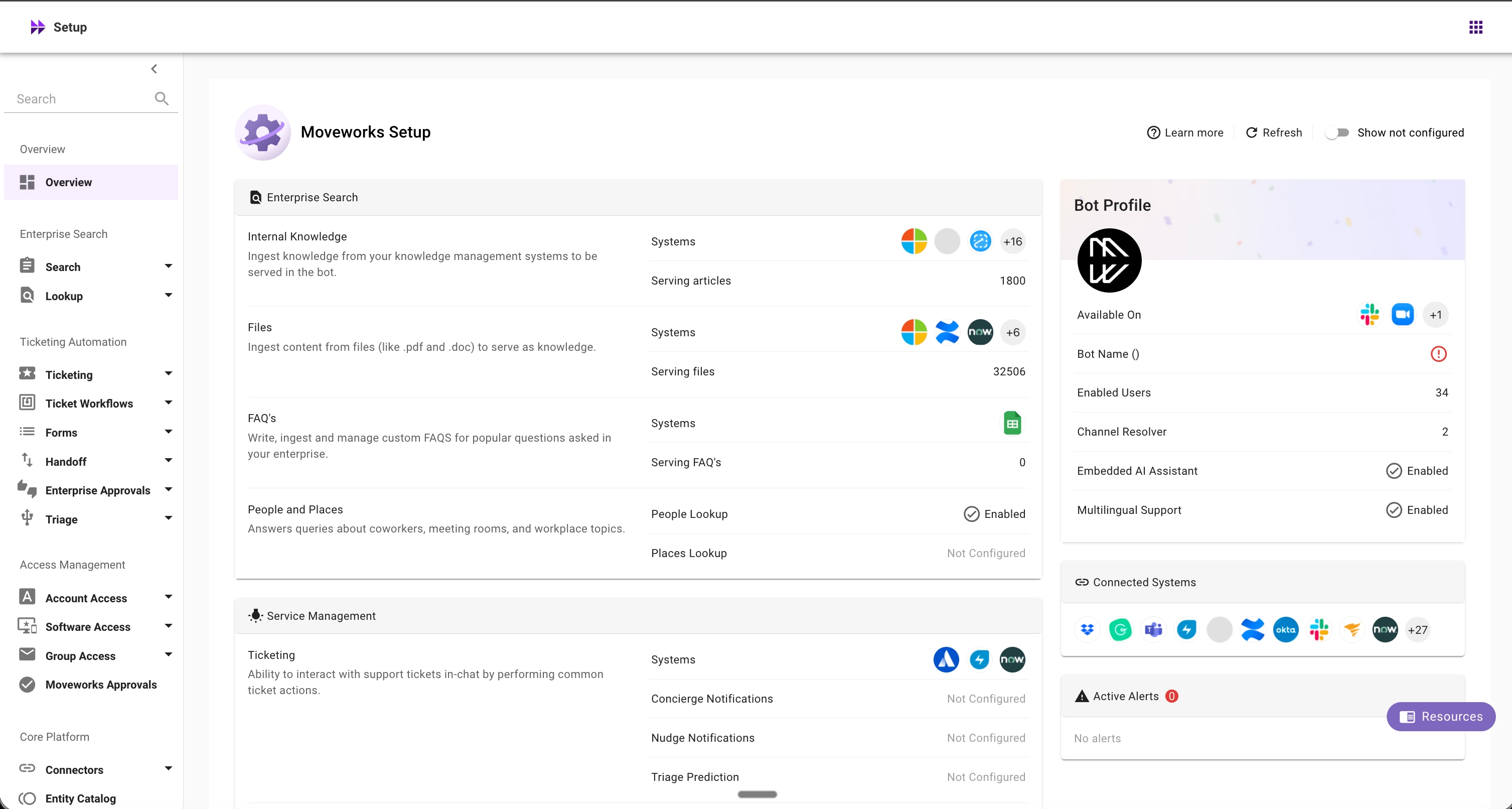
Task: Click the Dropbox connected system icon
Action: [1087, 629]
